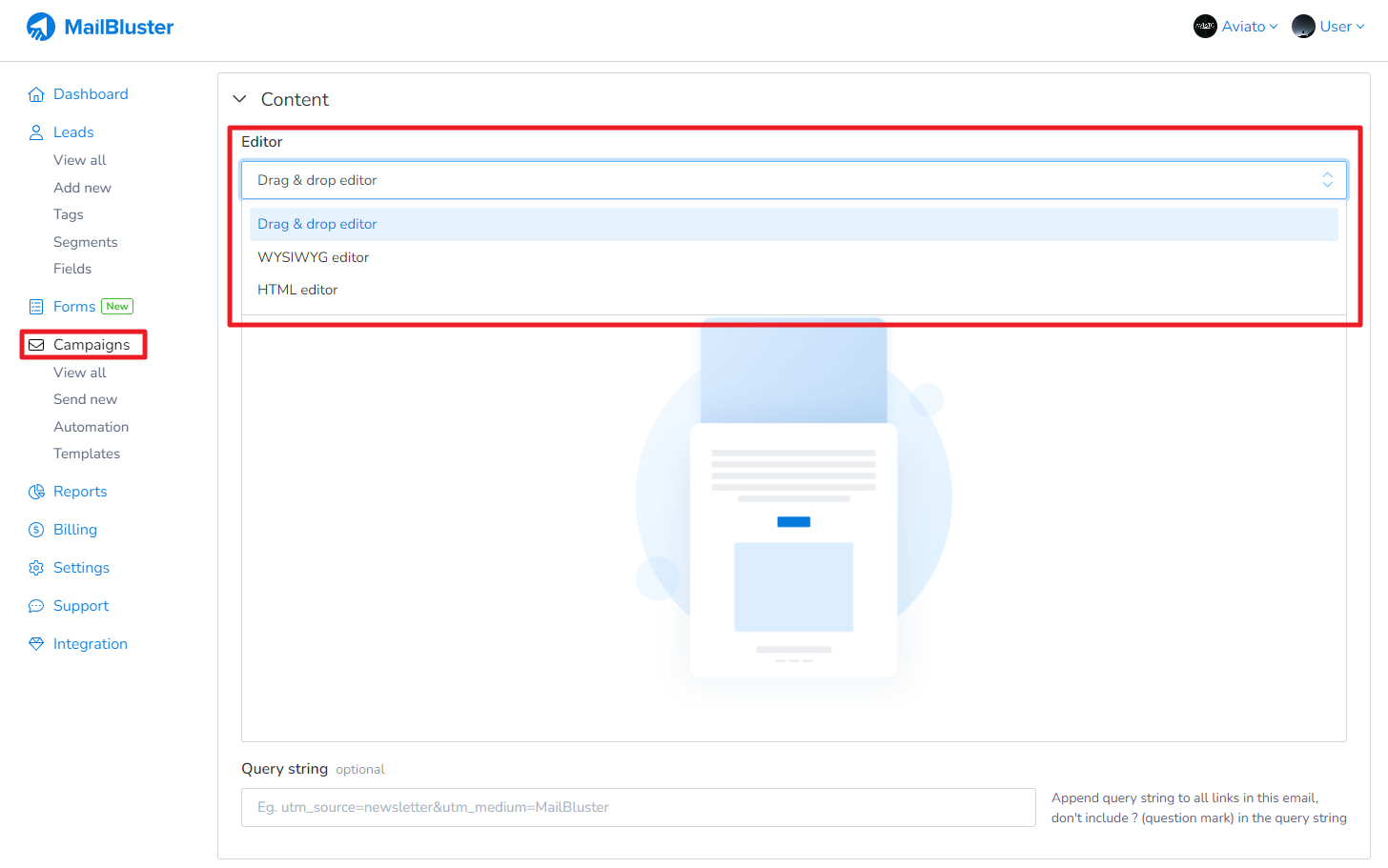This screenshot has width=1388, height=868.
Task: Click the Query string label
Action: (284, 769)
